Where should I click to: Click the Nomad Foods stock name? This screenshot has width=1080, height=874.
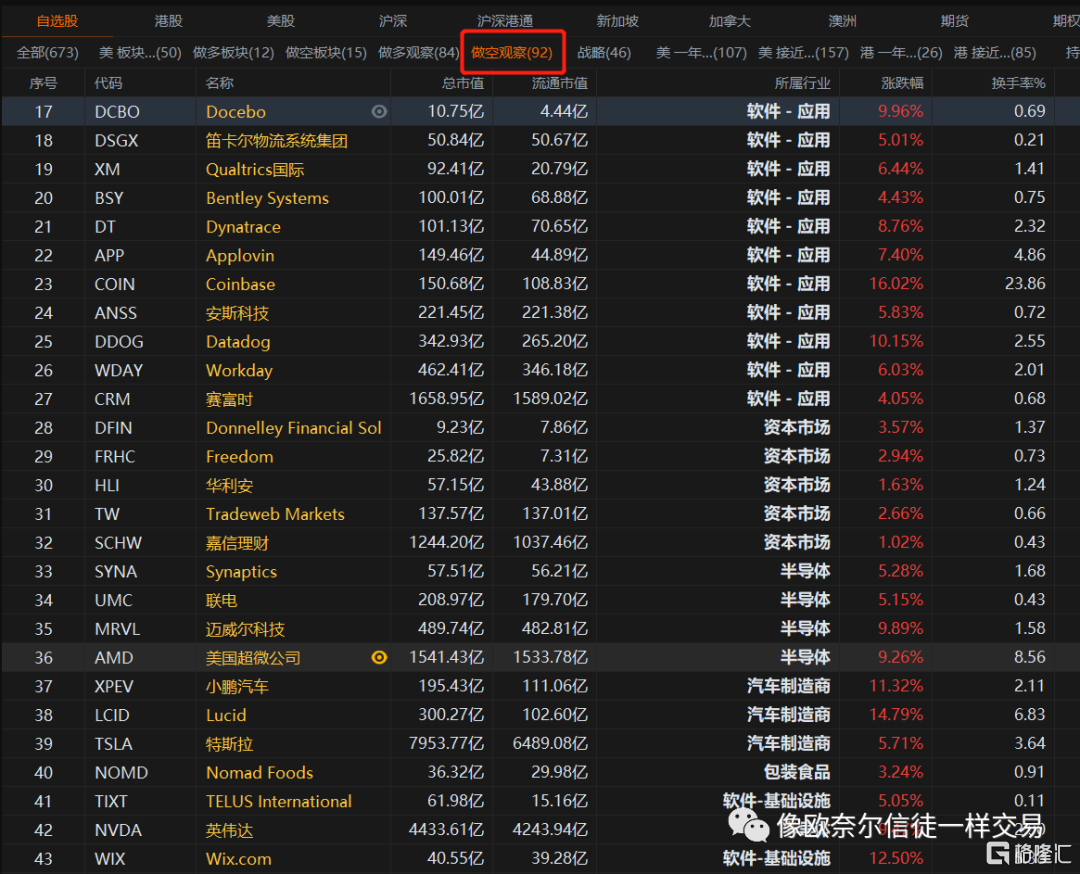click(260, 773)
